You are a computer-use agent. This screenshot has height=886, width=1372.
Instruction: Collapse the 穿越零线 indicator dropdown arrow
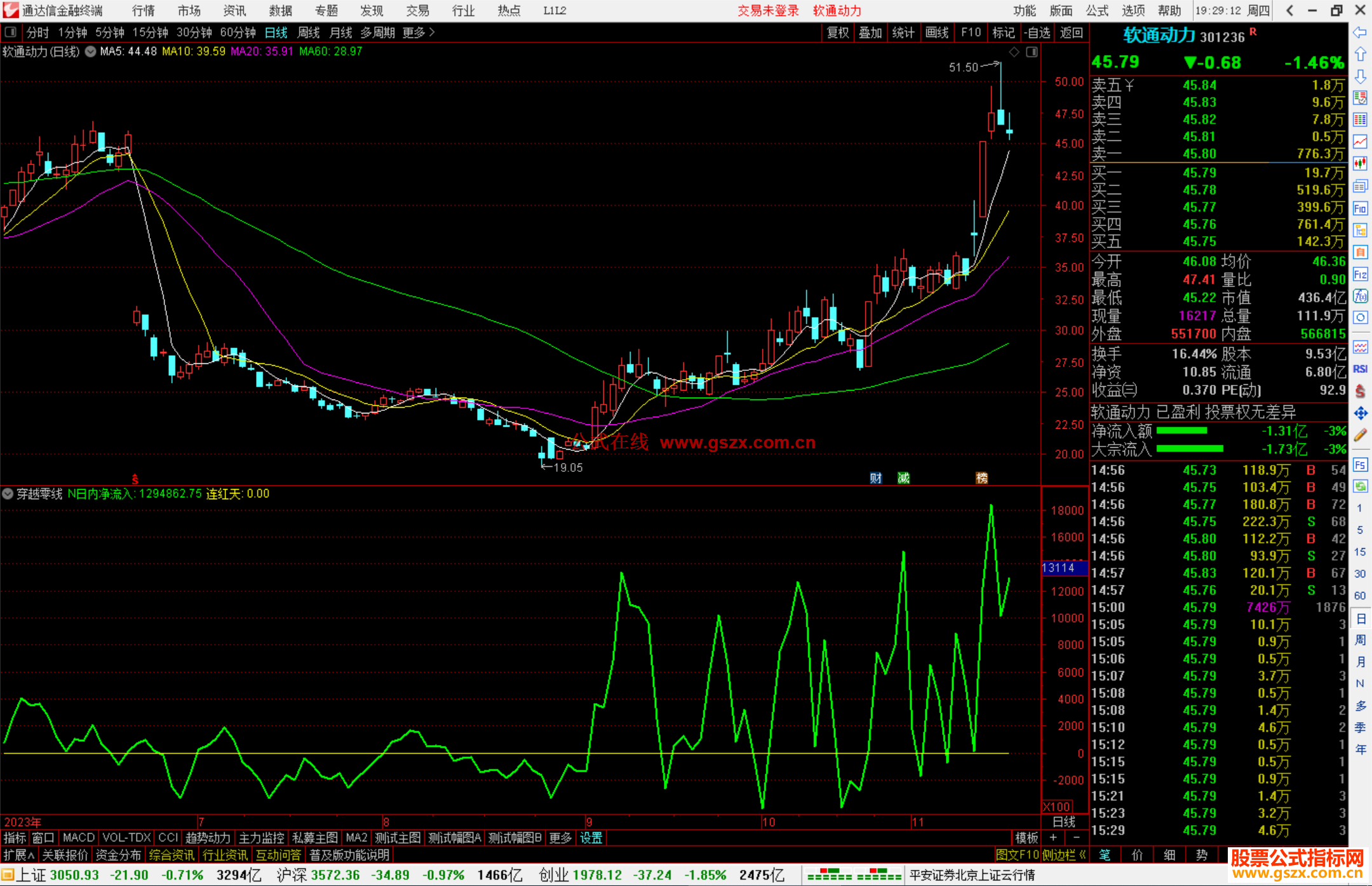(x=8, y=493)
